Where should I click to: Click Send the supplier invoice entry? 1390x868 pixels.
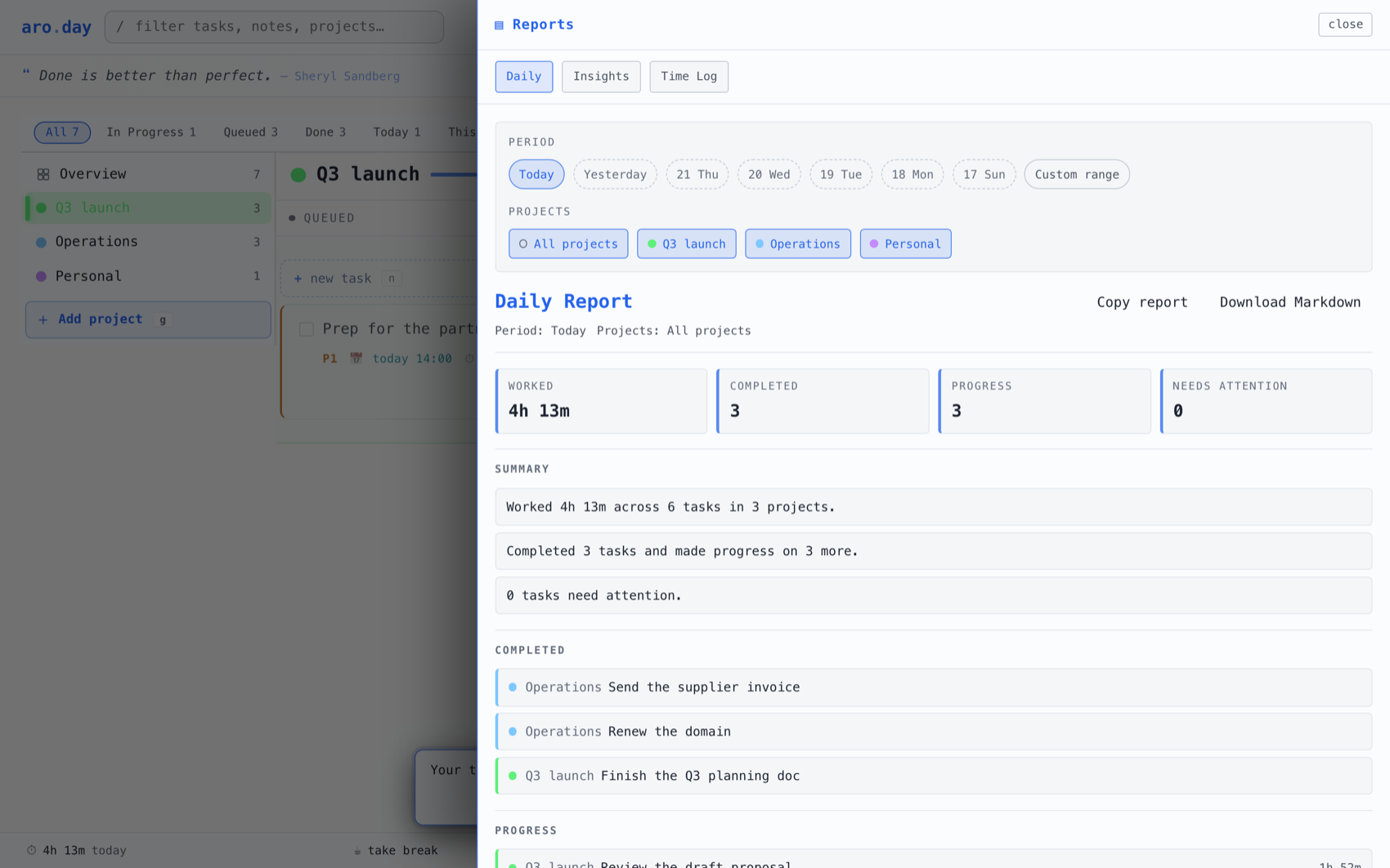click(933, 687)
